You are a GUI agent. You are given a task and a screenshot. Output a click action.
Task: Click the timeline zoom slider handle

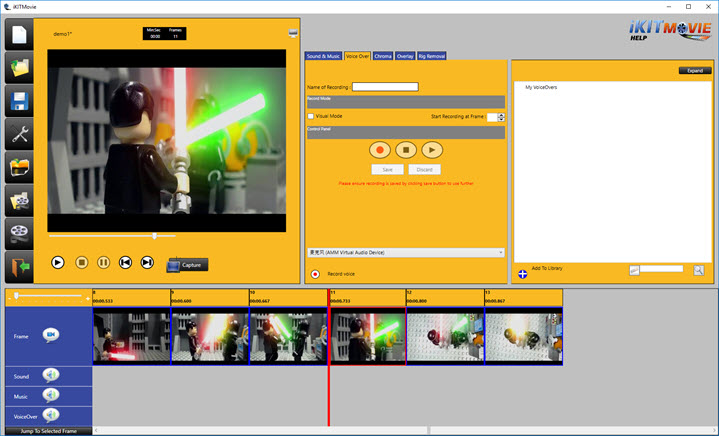pyautogui.click(x=17, y=296)
